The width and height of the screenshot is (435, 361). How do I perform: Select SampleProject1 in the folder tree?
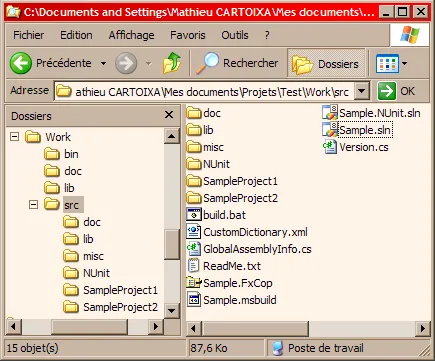click(120, 290)
